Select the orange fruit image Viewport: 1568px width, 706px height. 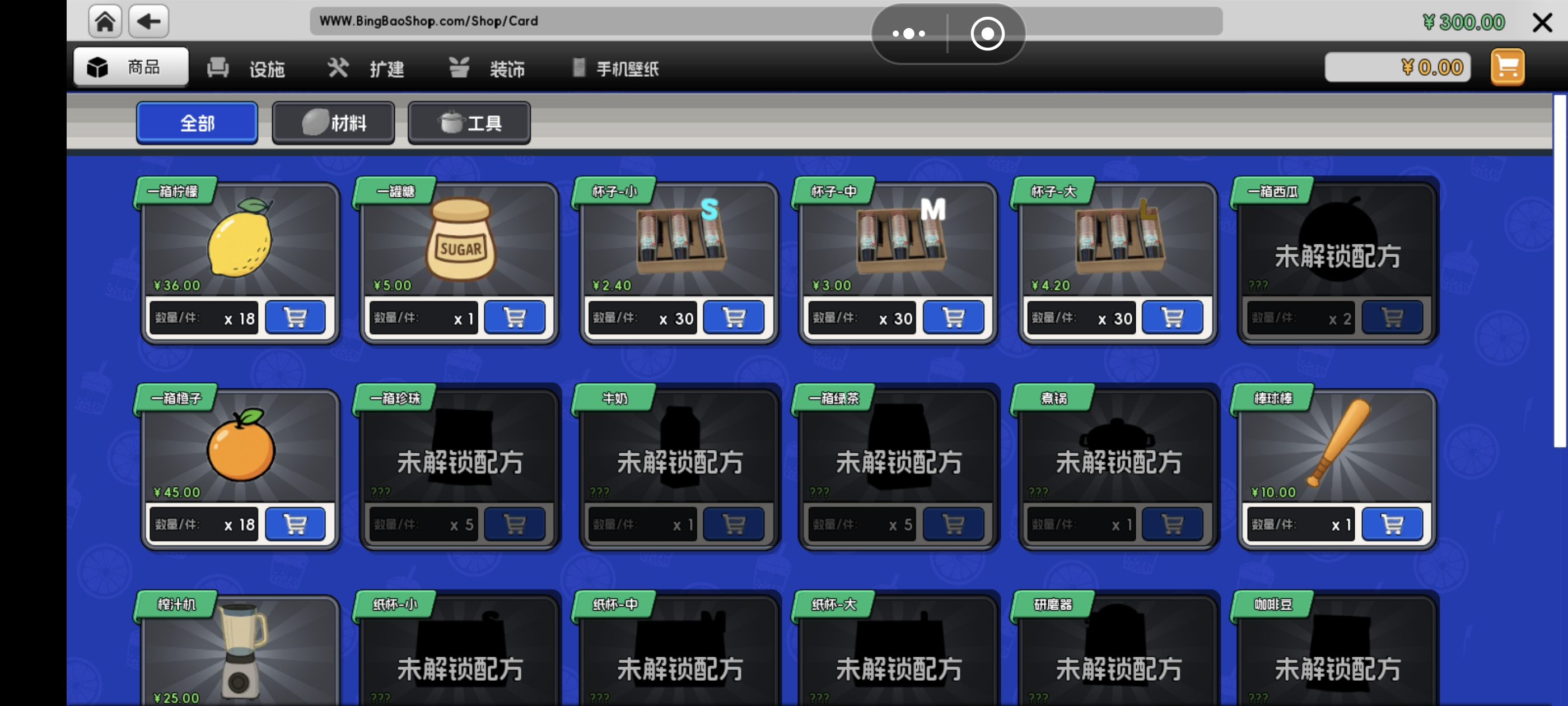tap(241, 445)
